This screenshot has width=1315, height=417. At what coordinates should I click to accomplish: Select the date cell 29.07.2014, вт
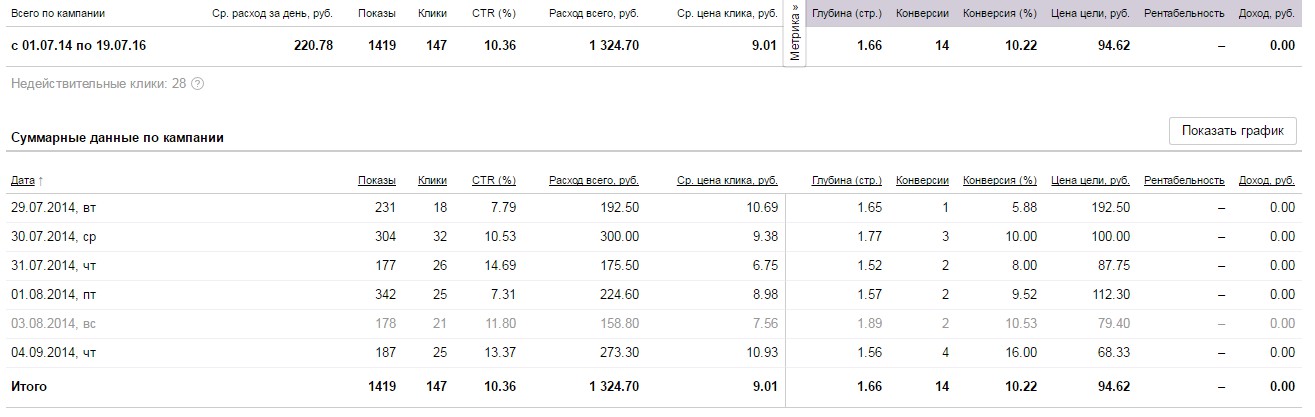pyautogui.click(x=53, y=208)
